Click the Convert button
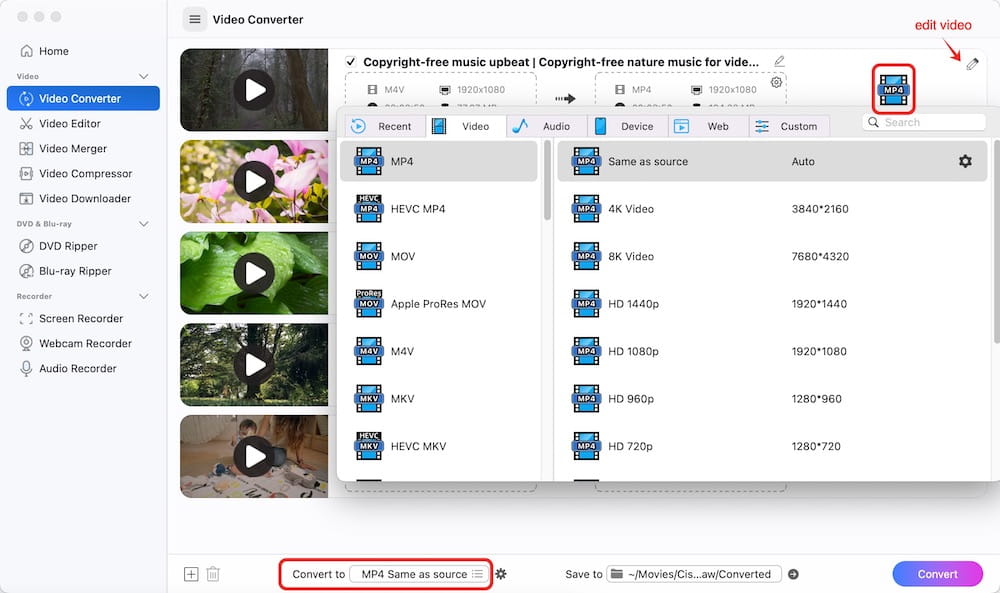Viewport: 1000px width, 593px height. point(938,574)
